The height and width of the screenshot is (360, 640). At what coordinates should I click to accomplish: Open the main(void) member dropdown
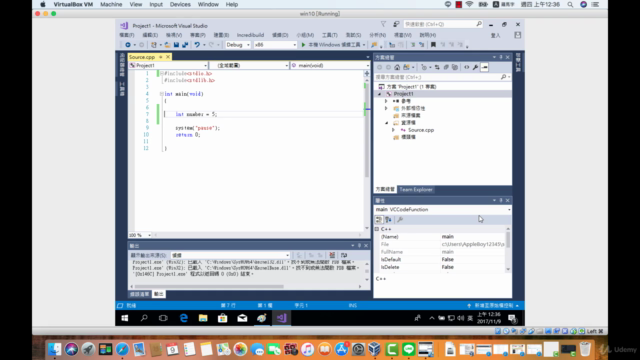330,65
